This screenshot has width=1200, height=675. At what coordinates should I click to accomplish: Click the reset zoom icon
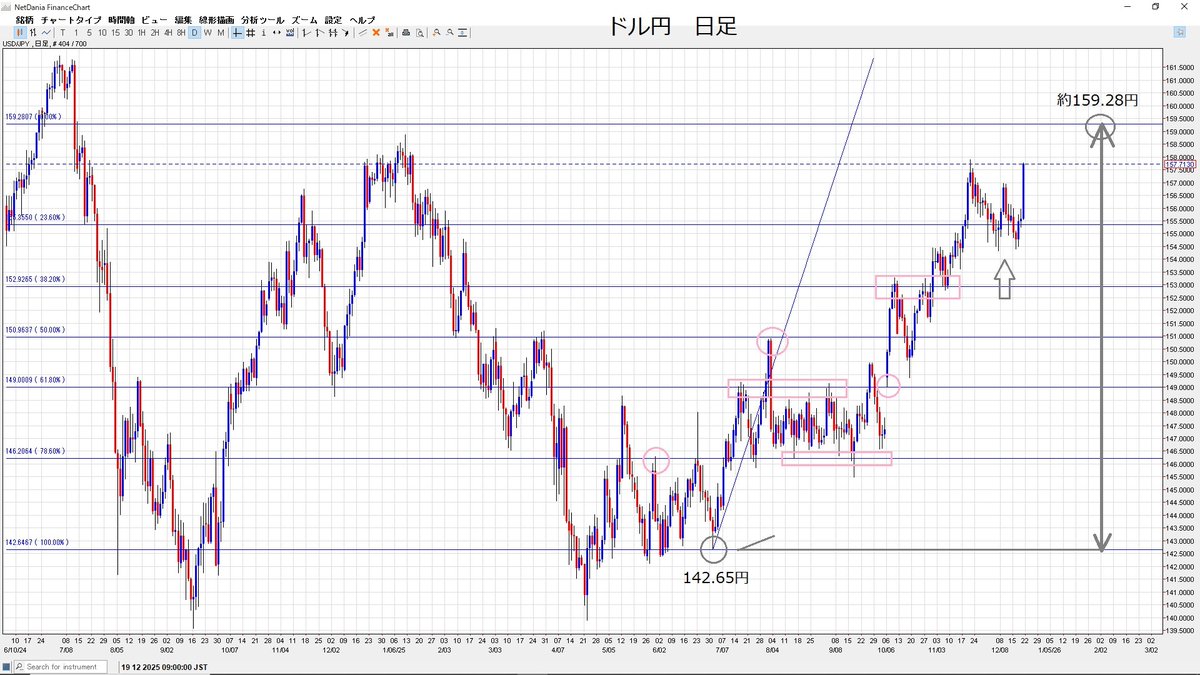pyautogui.click(x=463, y=32)
